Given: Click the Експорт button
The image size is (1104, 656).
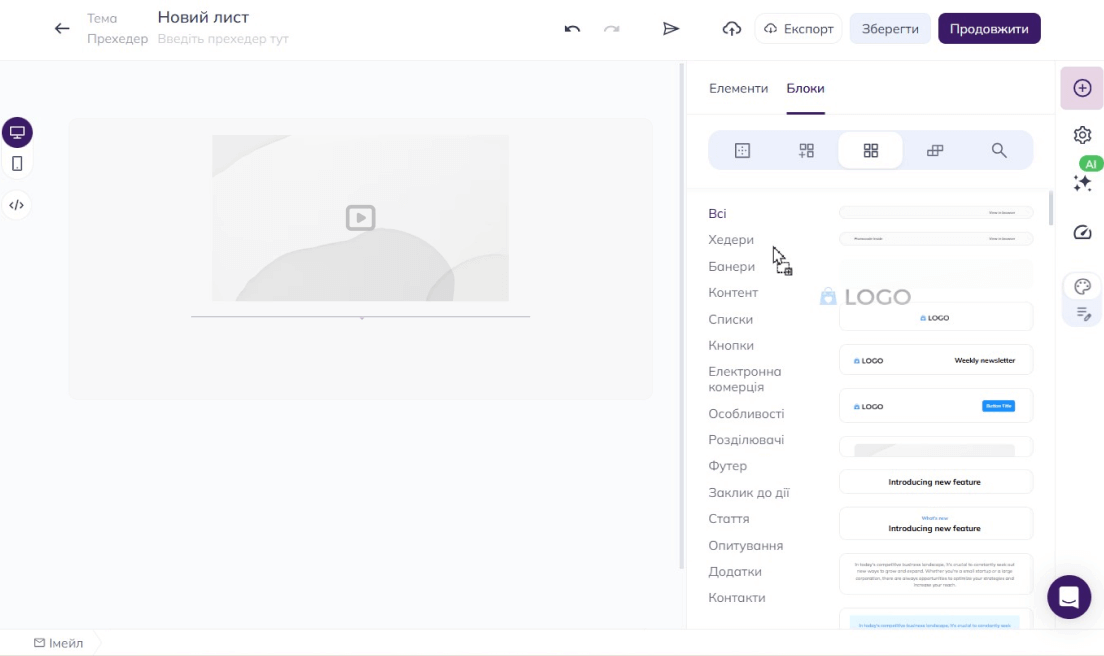Looking at the screenshot, I should pyautogui.click(x=798, y=29).
